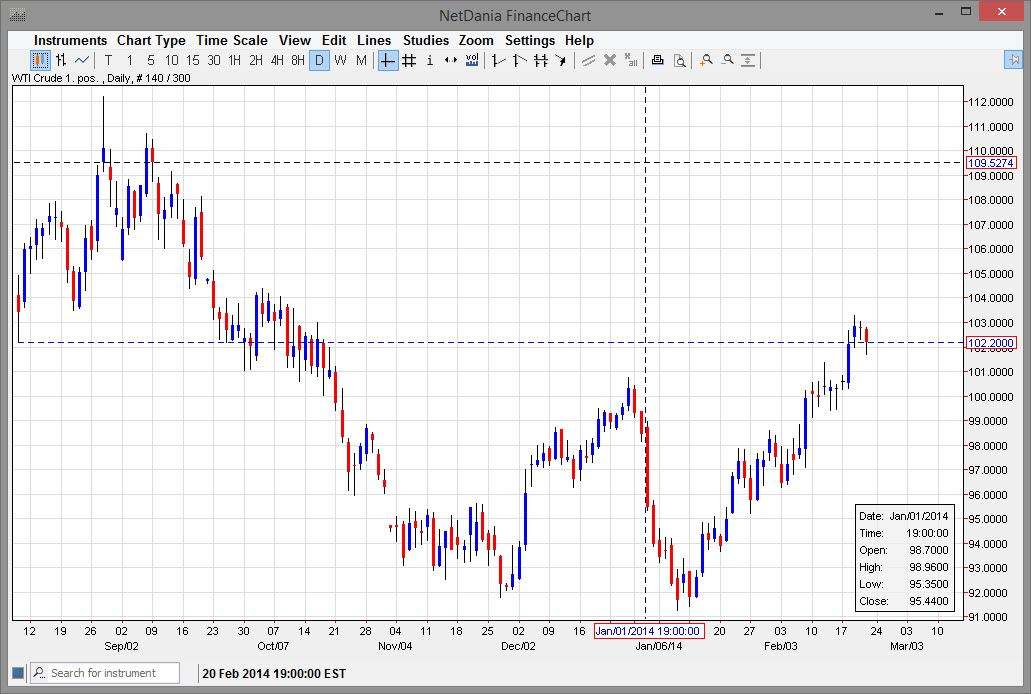The height and width of the screenshot is (694, 1031).
Task: Toggle the crosshair cursor mode
Action: click(386, 60)
